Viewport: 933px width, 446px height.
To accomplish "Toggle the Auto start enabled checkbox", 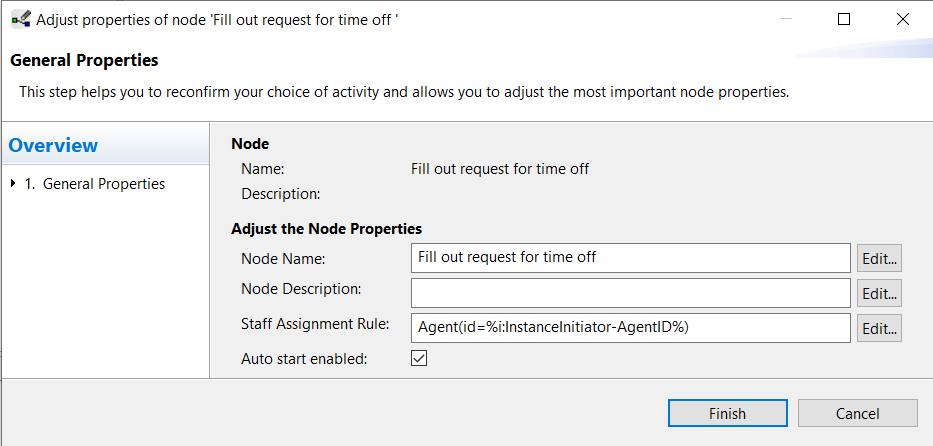I will pos(419,358).
